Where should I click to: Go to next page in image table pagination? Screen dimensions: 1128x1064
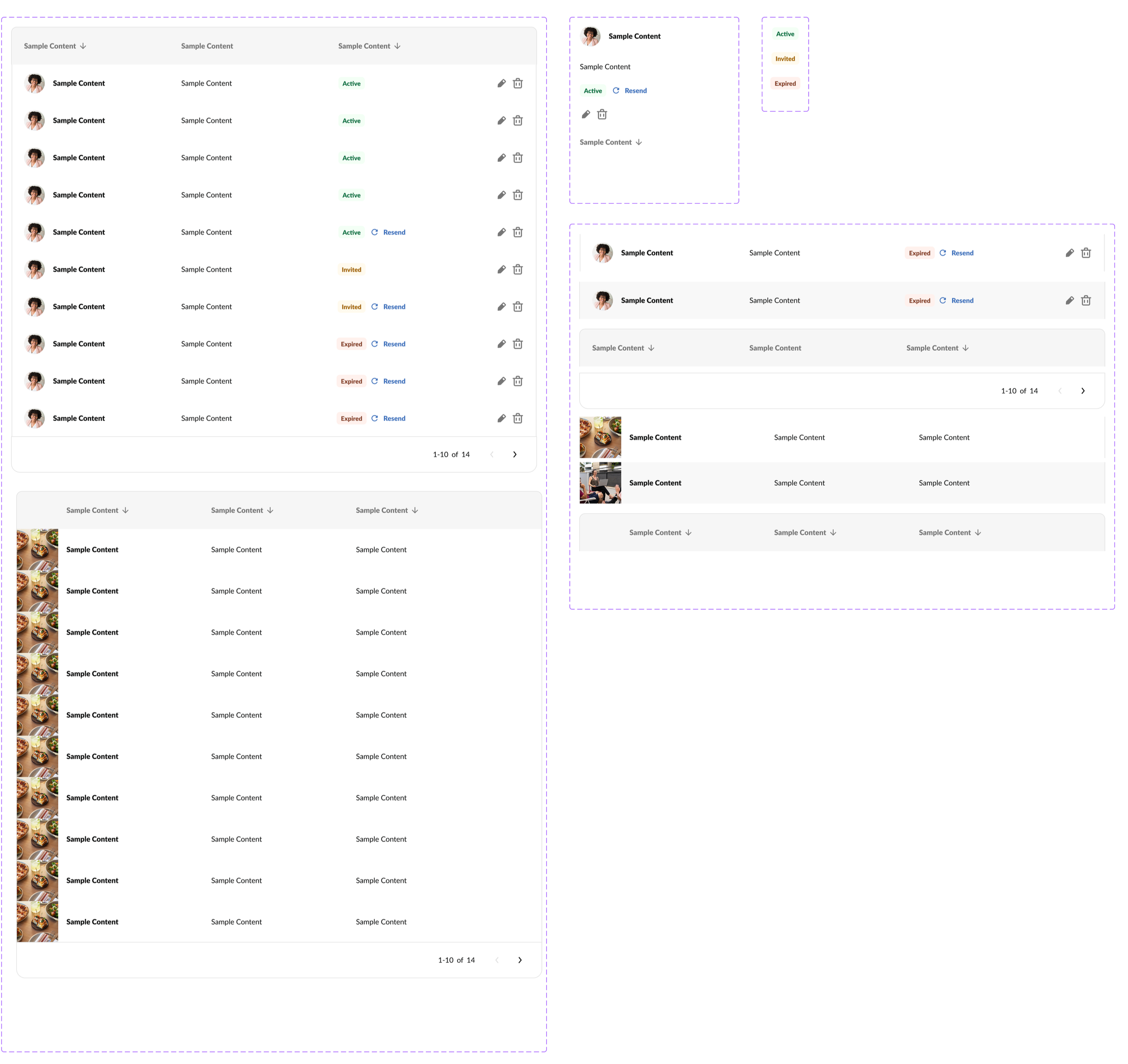tap(520, 960)
